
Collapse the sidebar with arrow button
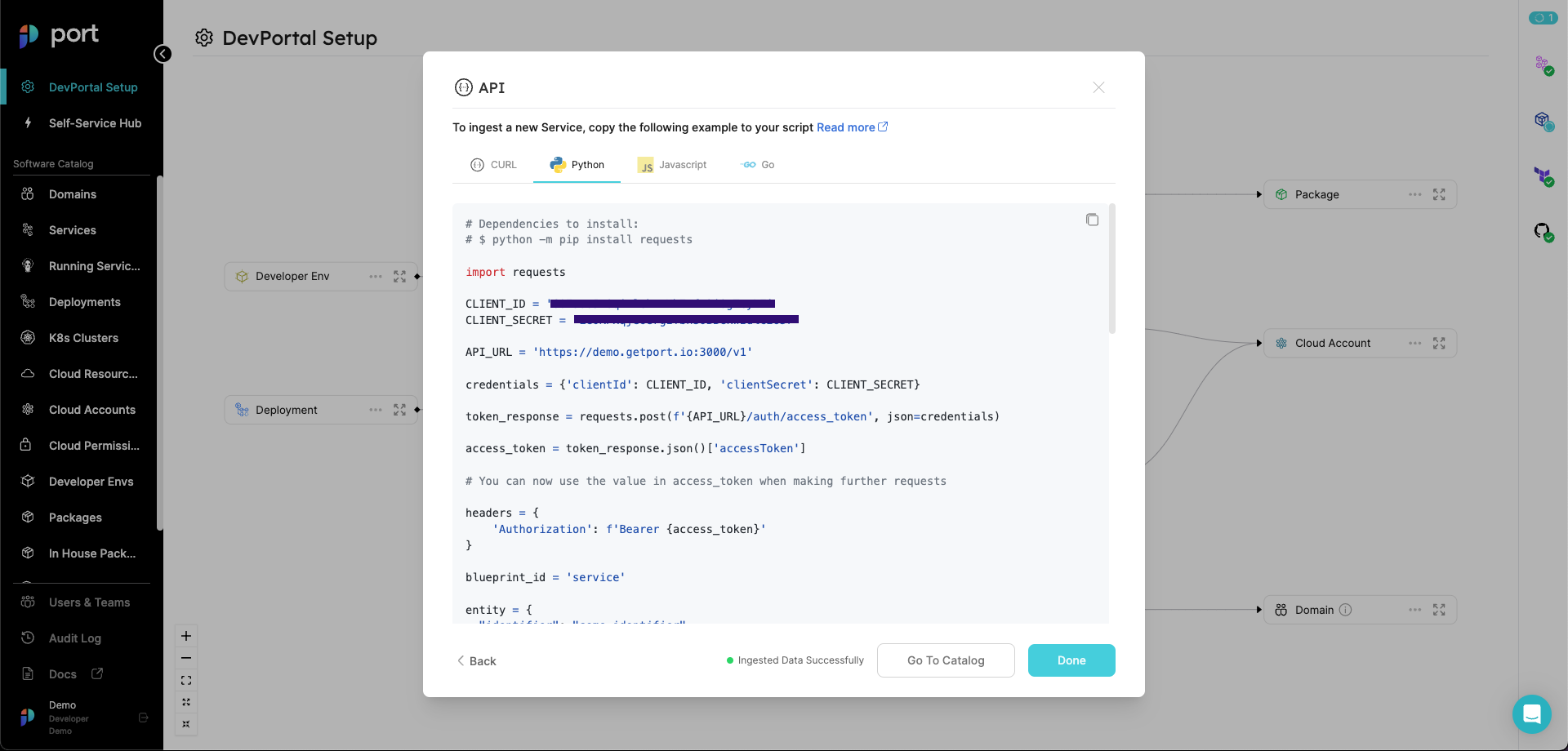click(x=163, y=54)
